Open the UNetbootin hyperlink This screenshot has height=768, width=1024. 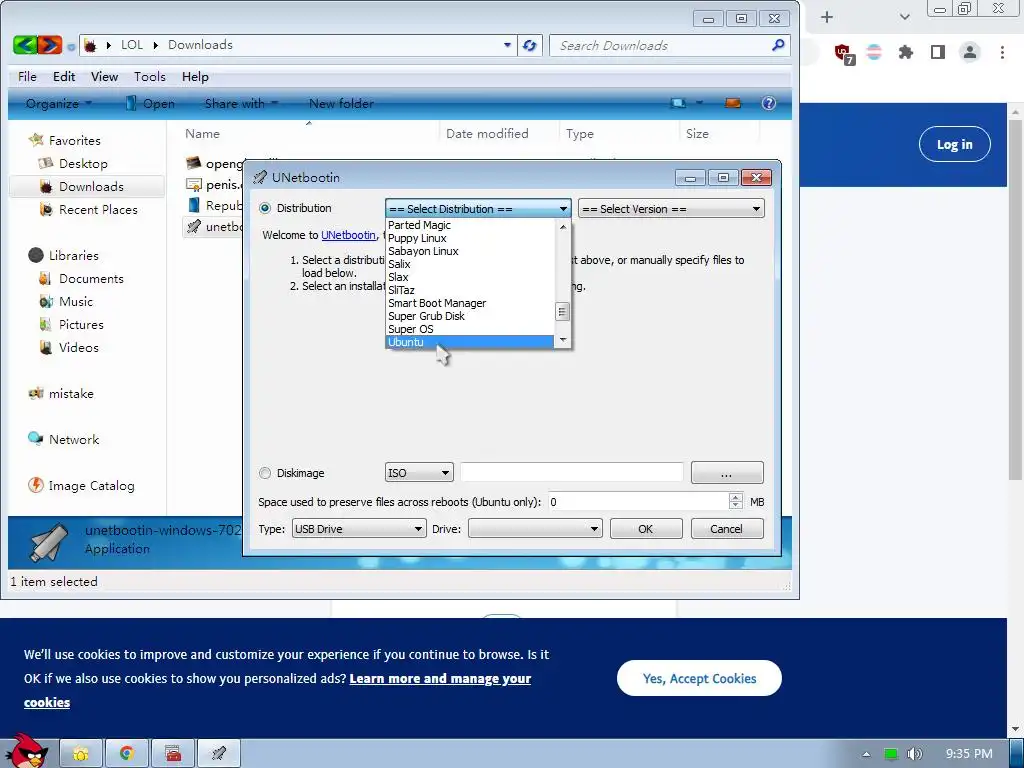point(349,235)
